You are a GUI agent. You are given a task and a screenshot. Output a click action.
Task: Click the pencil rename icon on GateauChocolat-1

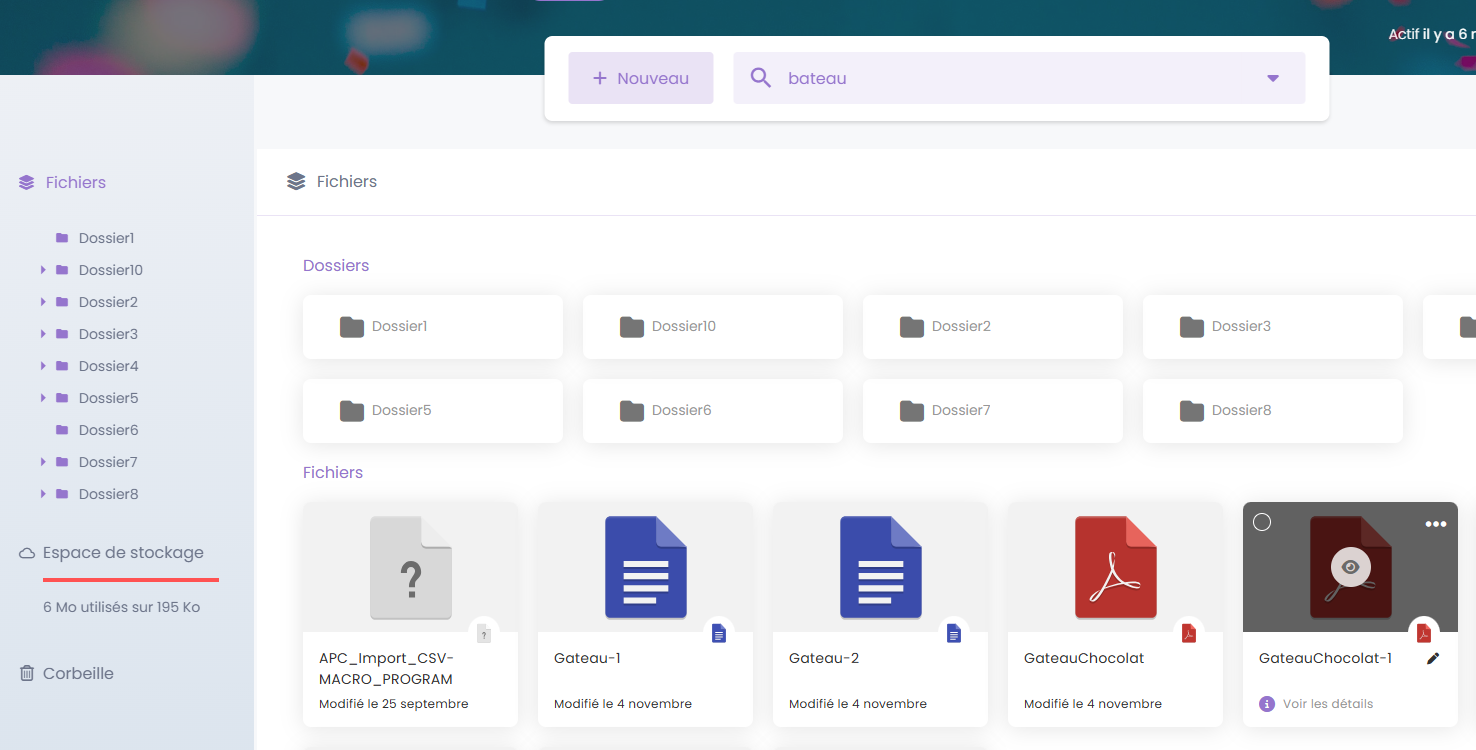click(1433, 658)
